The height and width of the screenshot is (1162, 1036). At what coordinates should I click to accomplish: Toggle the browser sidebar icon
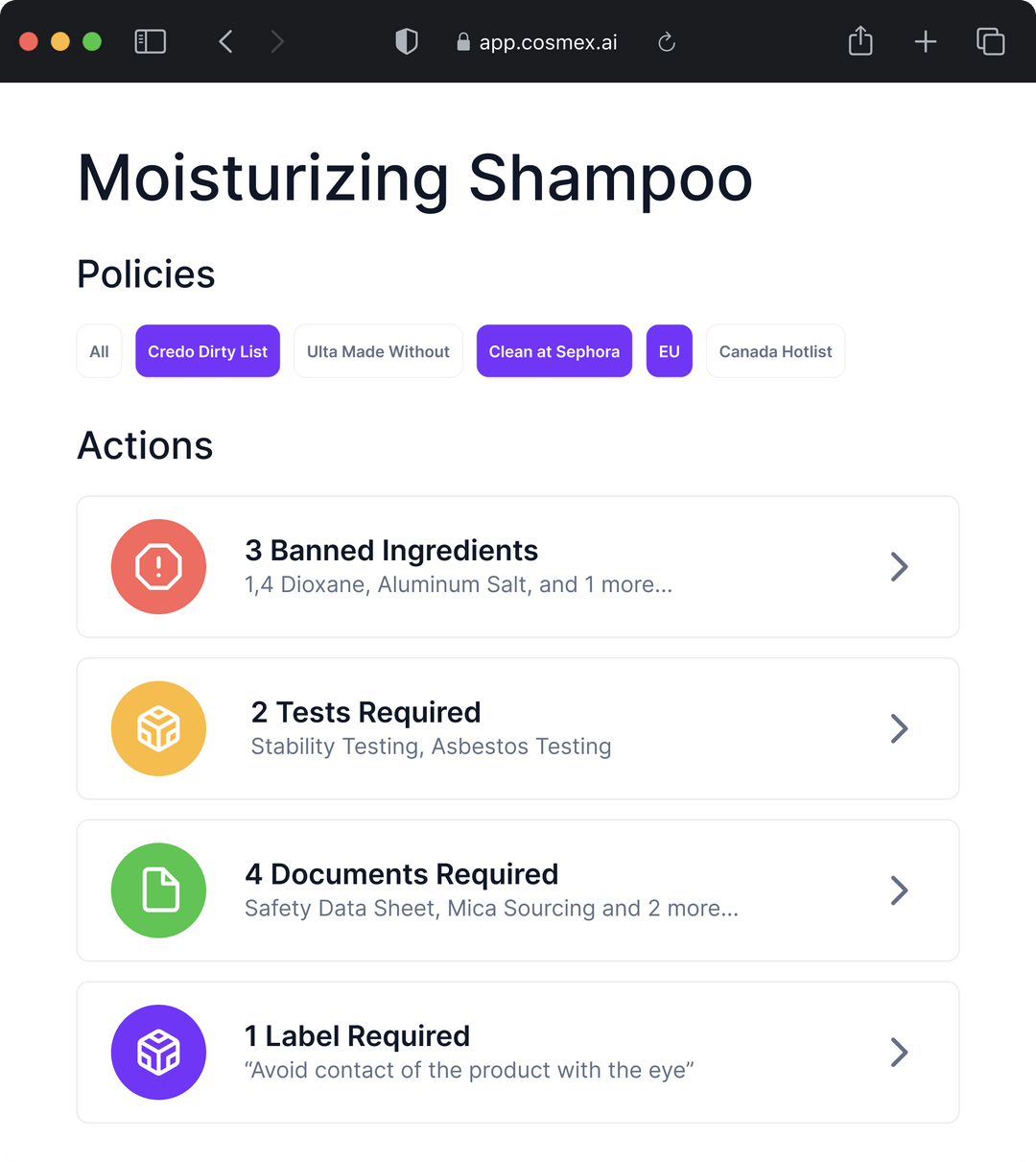click(151, 41)
